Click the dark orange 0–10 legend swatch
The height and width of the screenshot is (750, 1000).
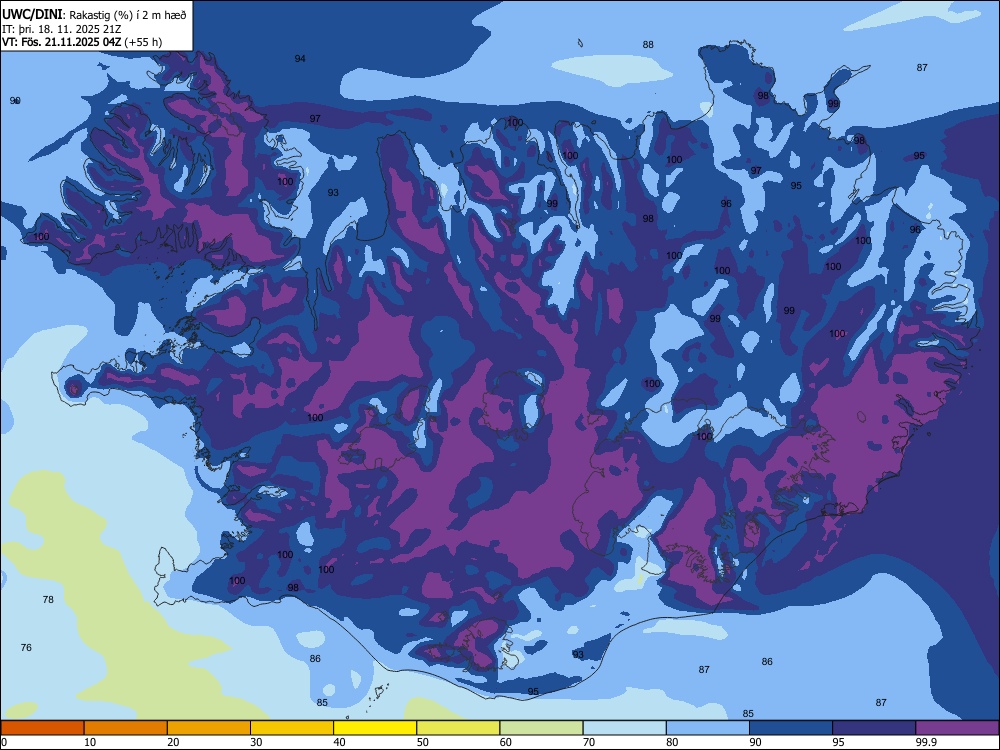pyautogui.click(x=42, y=728)
